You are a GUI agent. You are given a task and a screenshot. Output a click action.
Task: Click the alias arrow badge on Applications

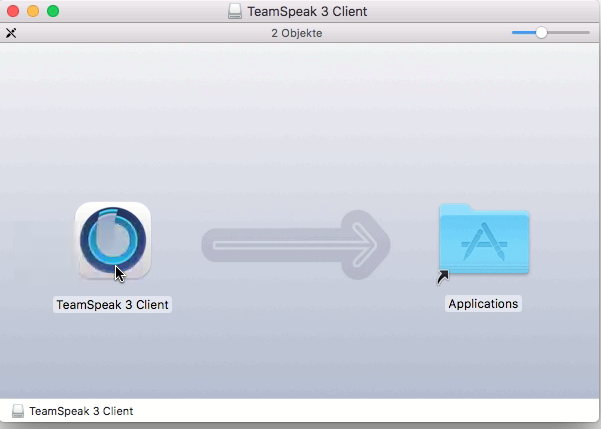pos(443,276)
